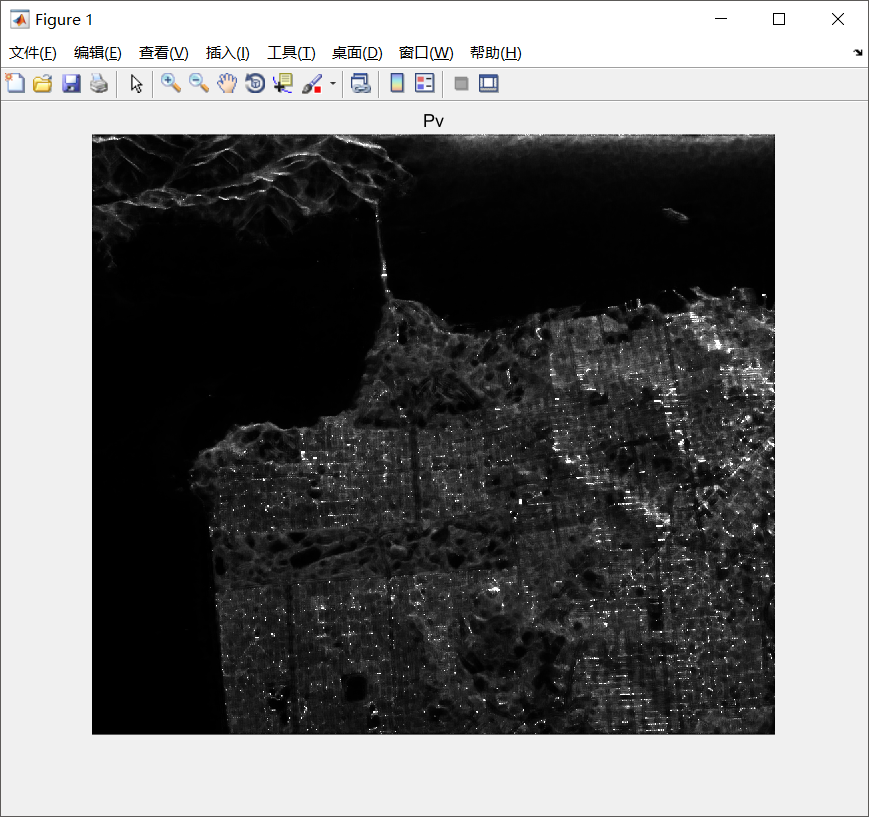Print the figure using printer icon
869x817 pixels.
pyautogui.click(x=99, y=84)
